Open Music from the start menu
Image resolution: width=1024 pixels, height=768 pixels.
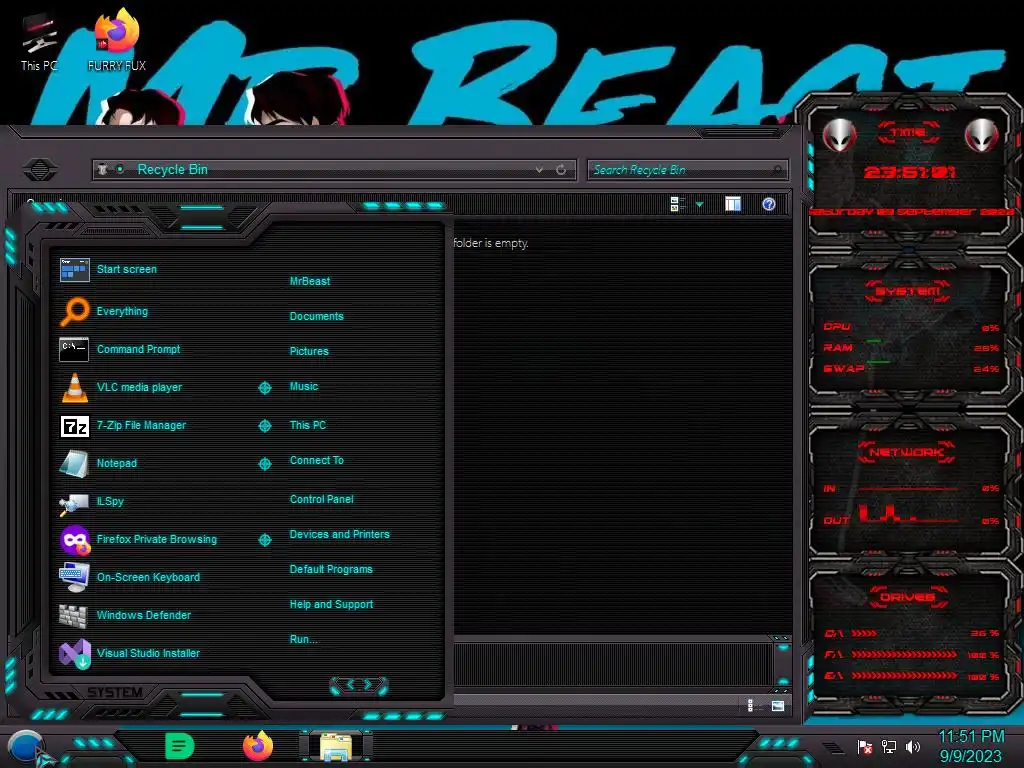[304, 387]
